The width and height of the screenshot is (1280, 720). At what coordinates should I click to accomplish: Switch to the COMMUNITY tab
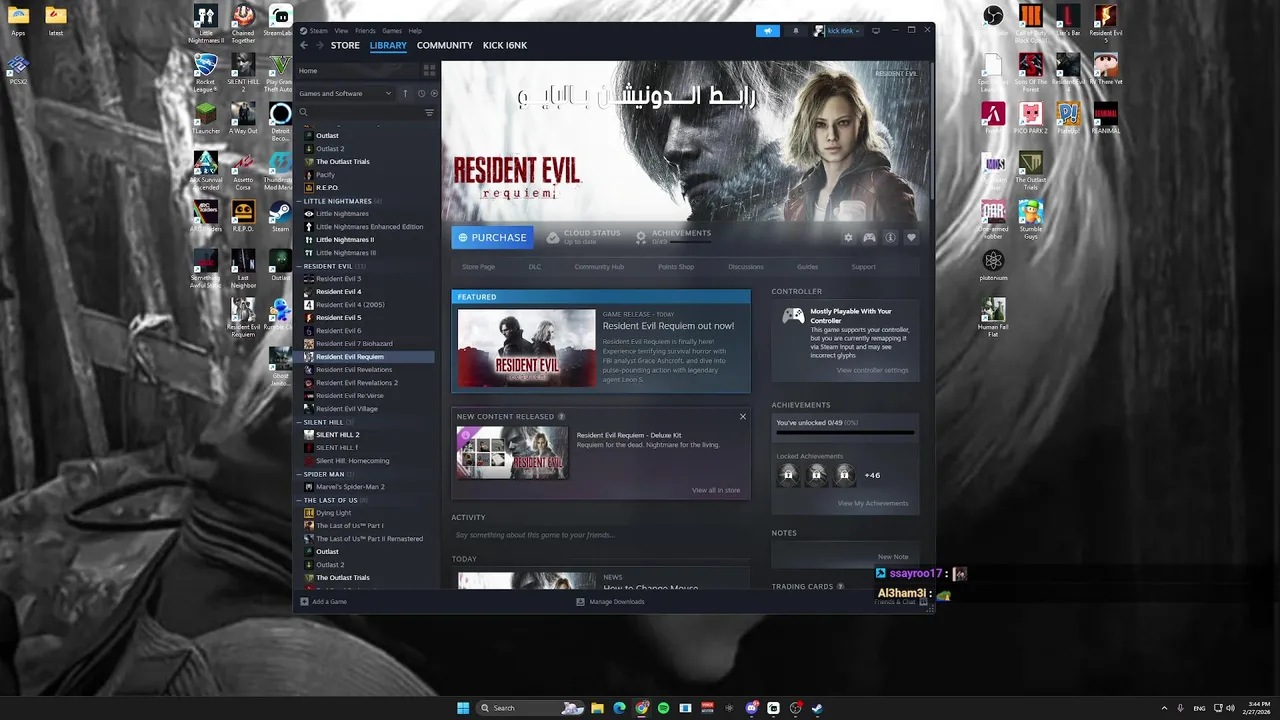[445, 45]
